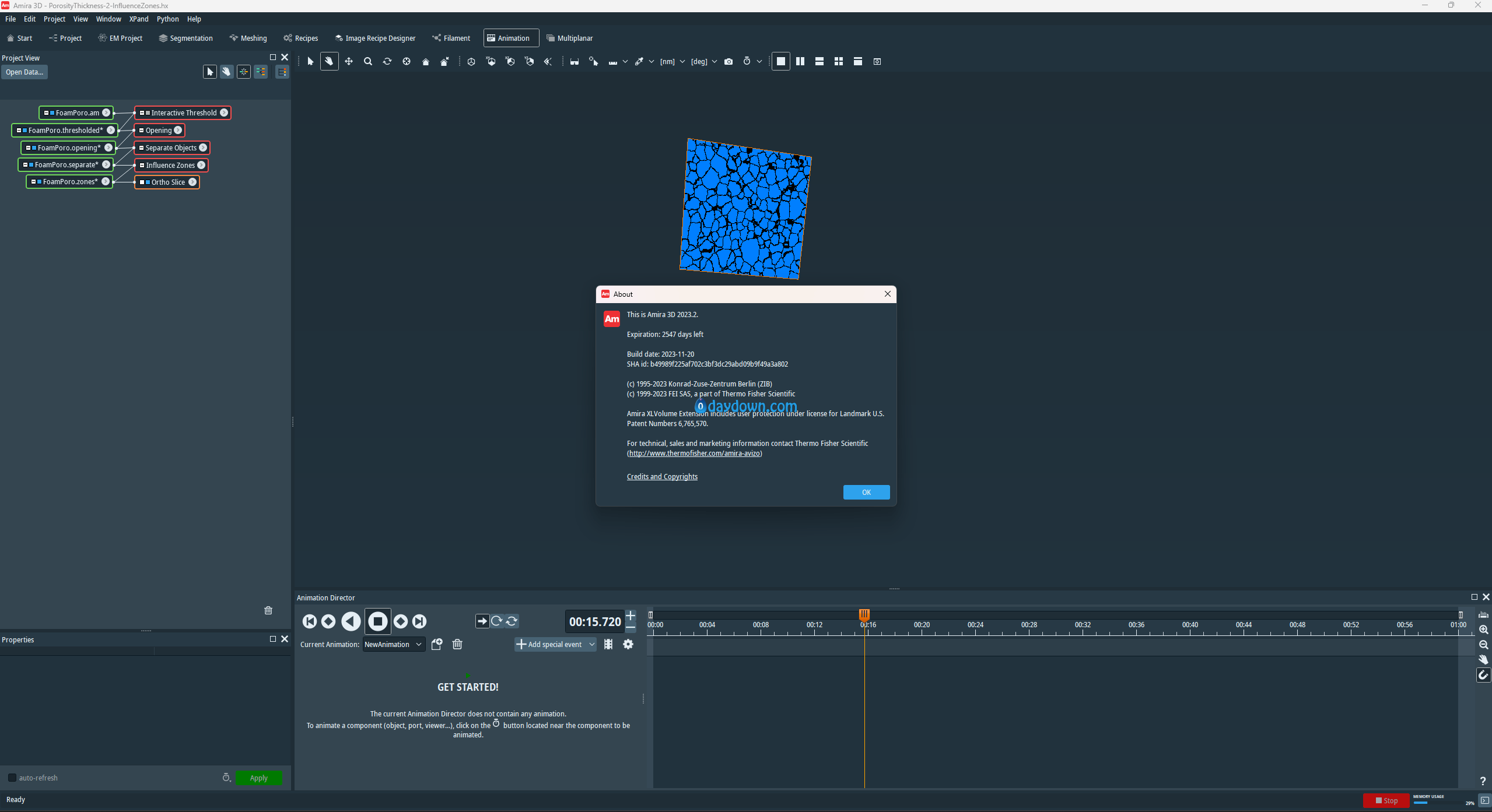Click the orange timeline playhead marker
The image size is (1492, 812).
click(864, 614)
